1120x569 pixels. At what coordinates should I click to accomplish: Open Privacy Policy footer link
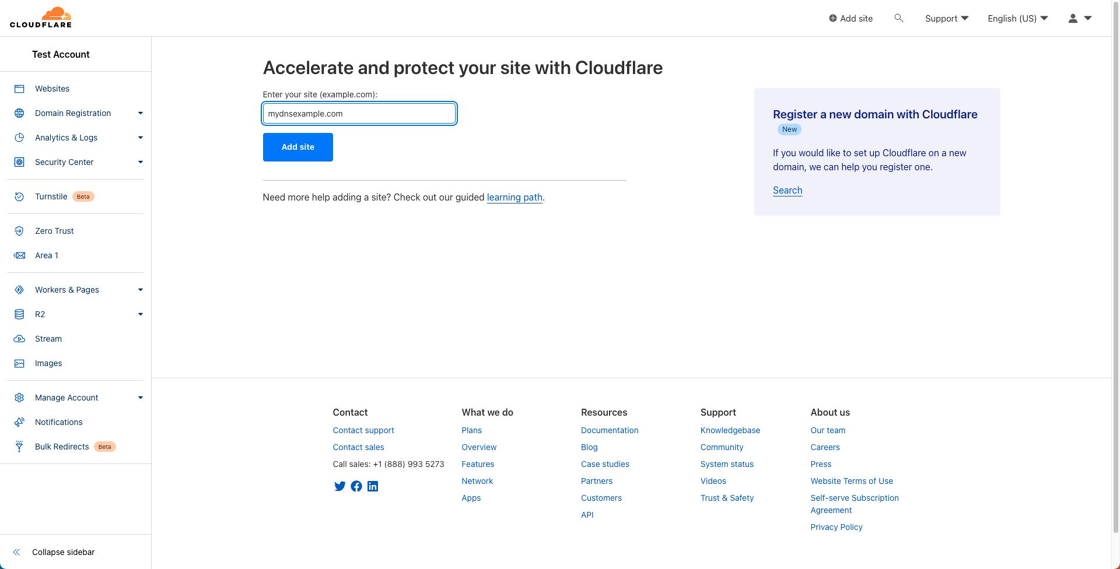836,527
